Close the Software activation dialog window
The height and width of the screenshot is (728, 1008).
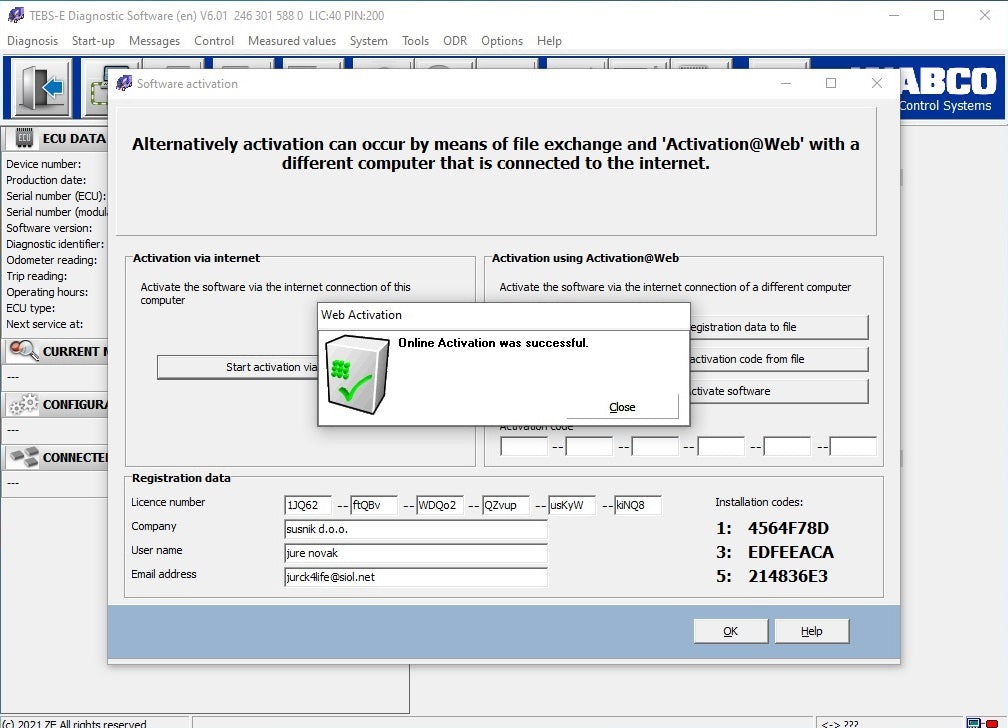876,83
